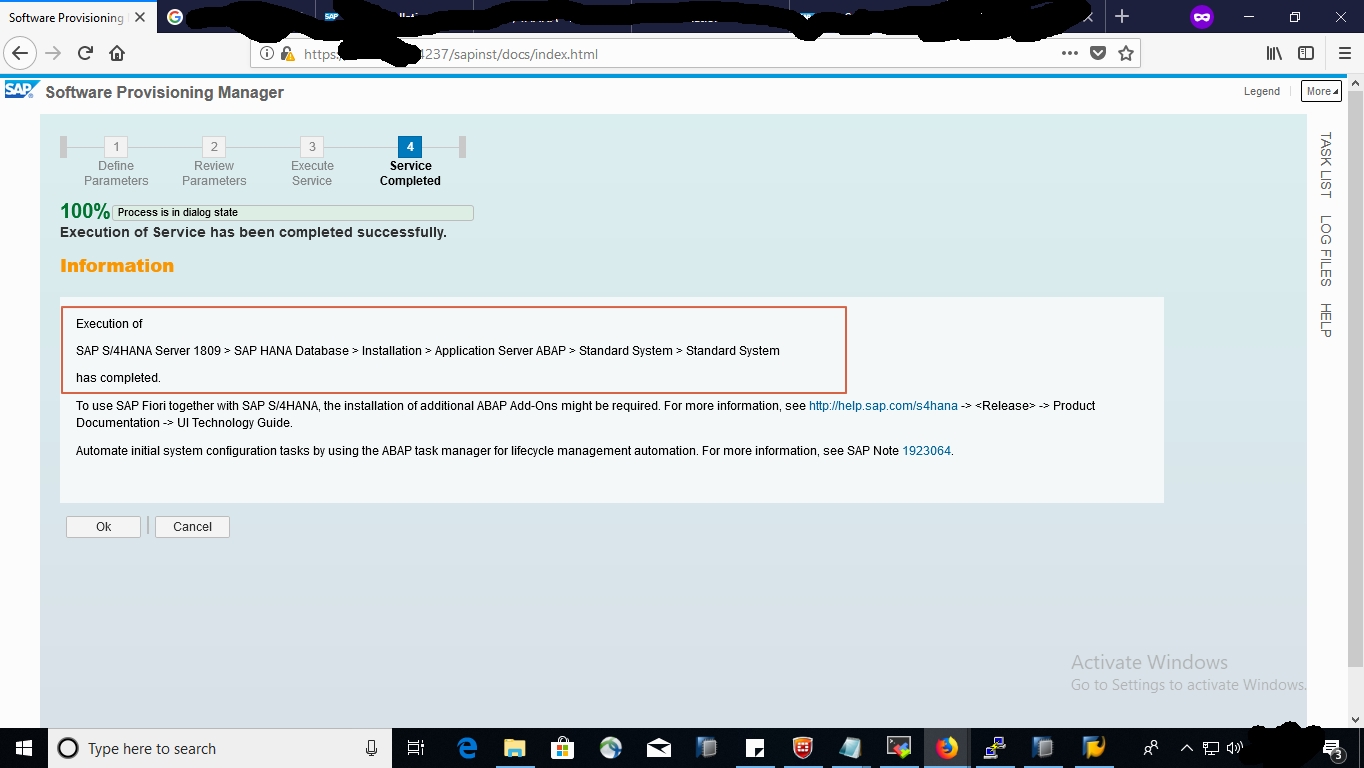1364x768 pixels.
Task: Open the TASK LIST side panel
Action: (1325, 164)
